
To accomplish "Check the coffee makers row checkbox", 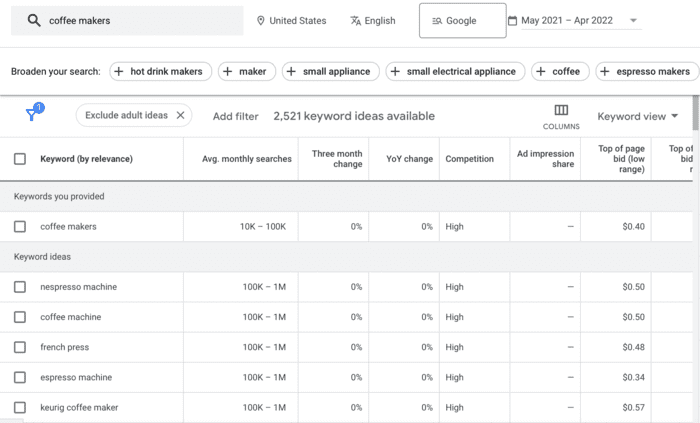I will pyautogui.click(x=20, y=227).
